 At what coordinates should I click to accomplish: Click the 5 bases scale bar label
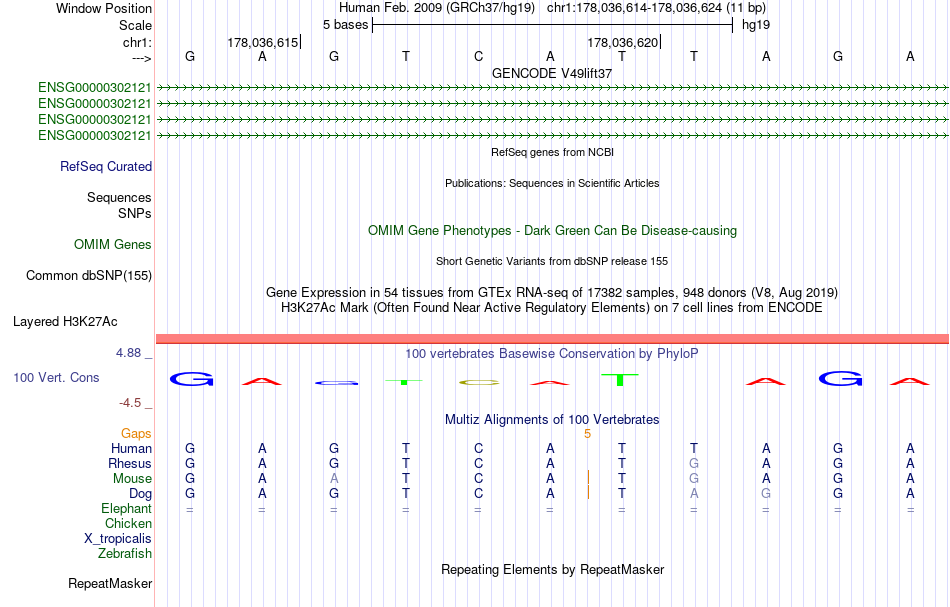click(345, 25)
